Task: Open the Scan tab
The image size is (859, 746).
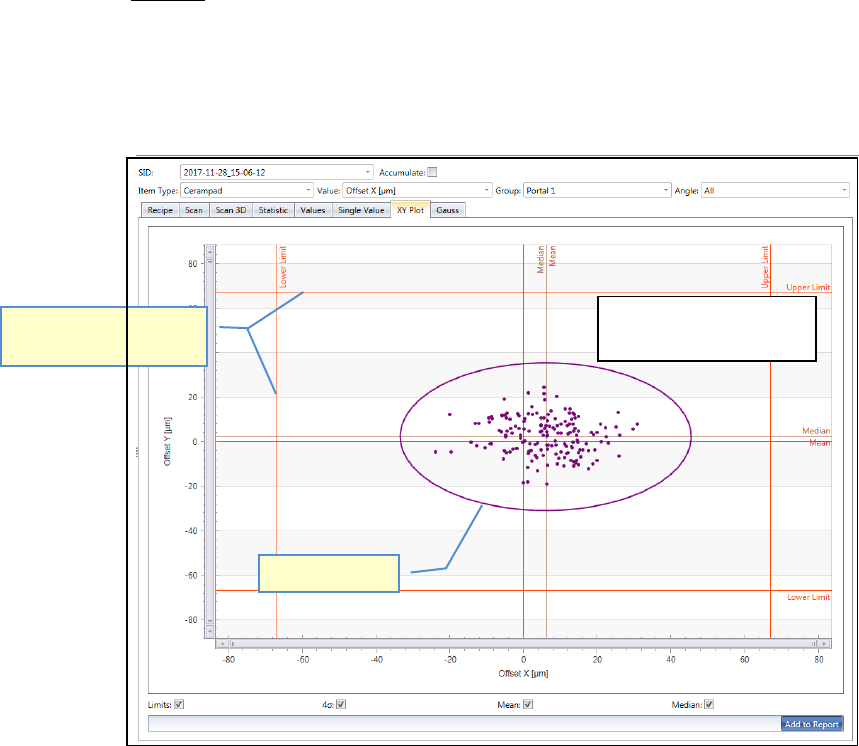Action: 194,210
